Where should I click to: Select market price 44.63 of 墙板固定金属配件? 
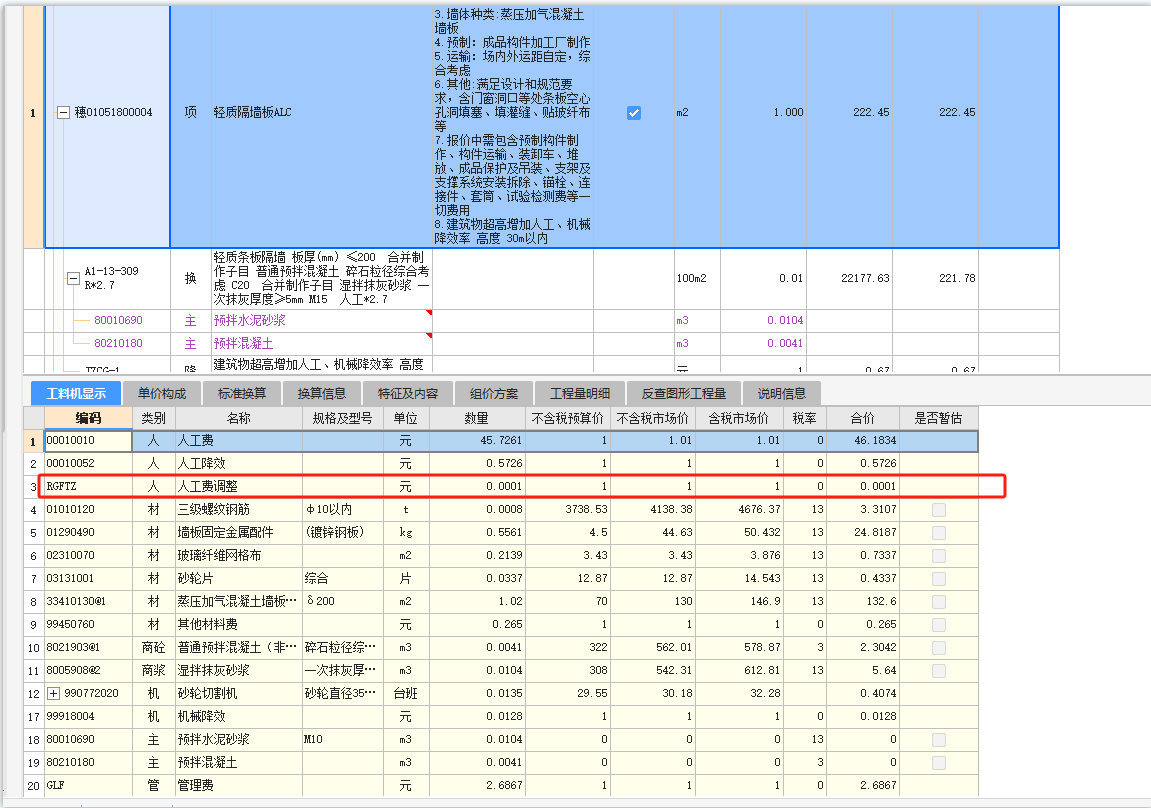point(653,533)
